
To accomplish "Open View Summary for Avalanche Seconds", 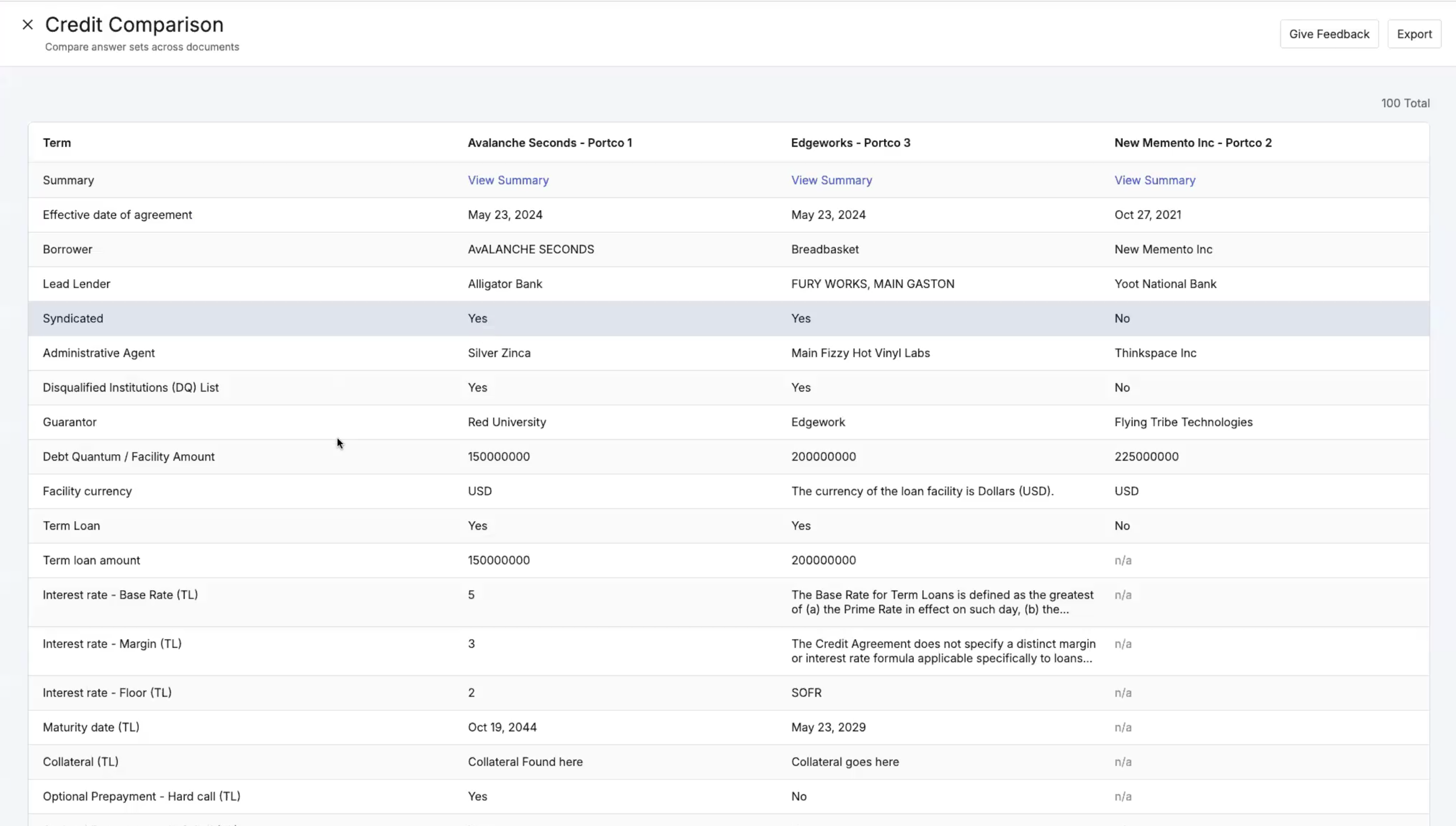I will point(507,180).
